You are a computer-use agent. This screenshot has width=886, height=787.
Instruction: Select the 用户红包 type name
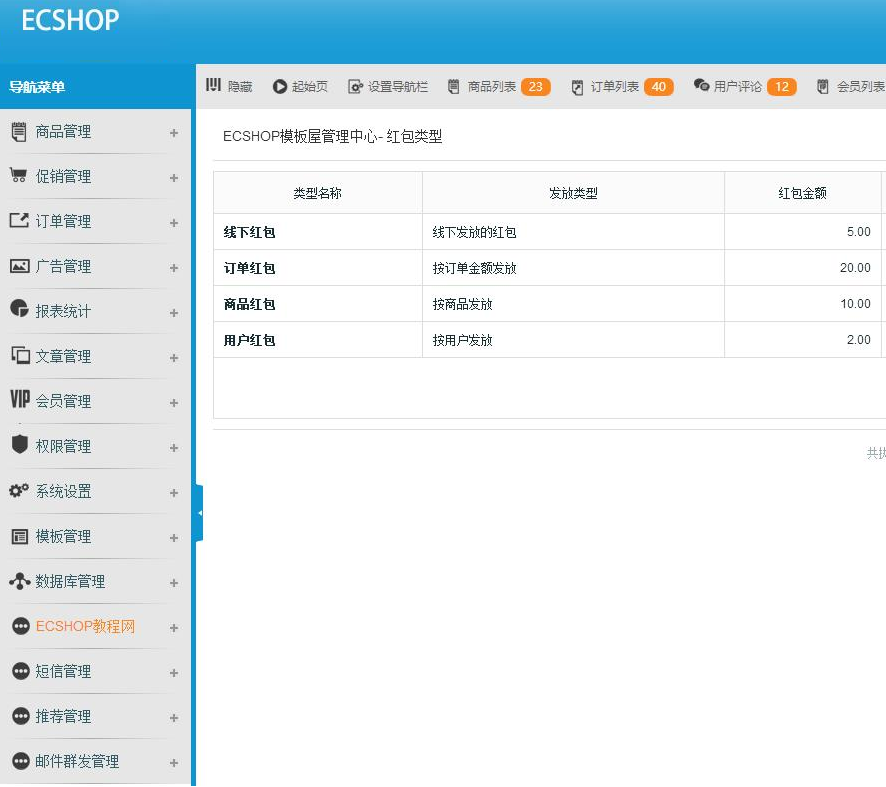tap(249, 340)
